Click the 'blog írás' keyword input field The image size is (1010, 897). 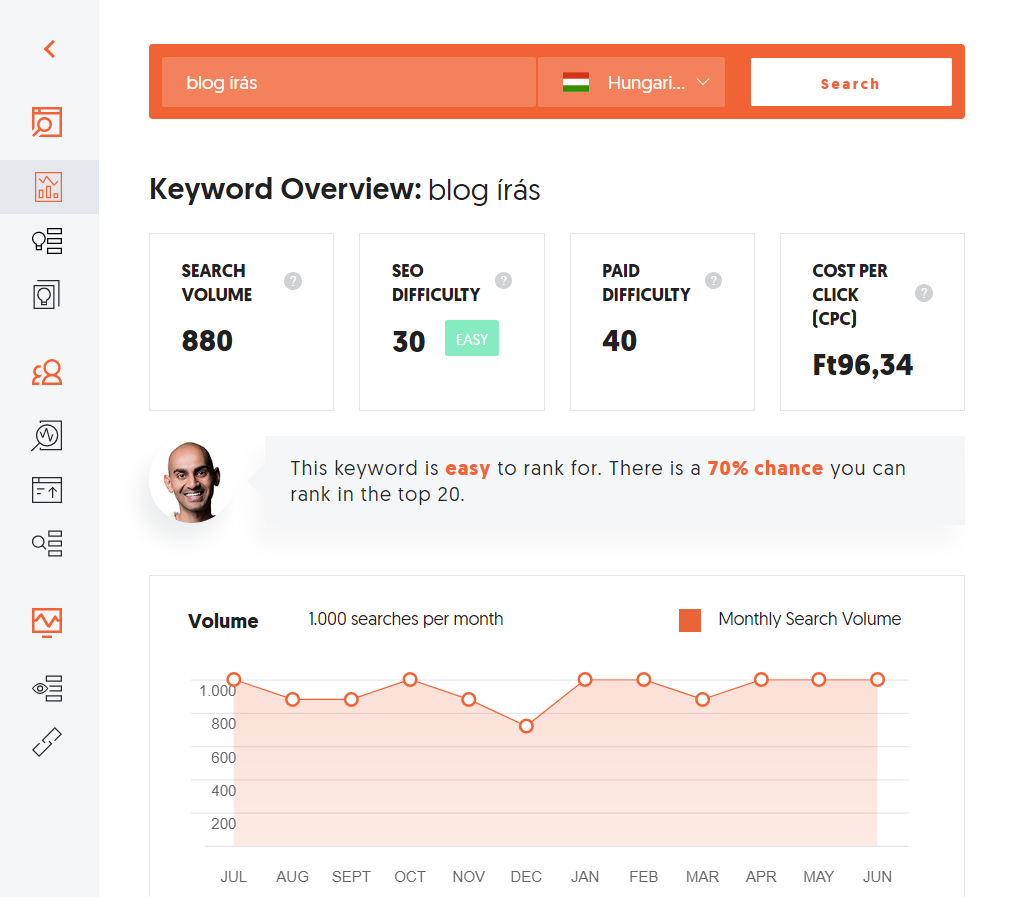[x=348, y=83]
